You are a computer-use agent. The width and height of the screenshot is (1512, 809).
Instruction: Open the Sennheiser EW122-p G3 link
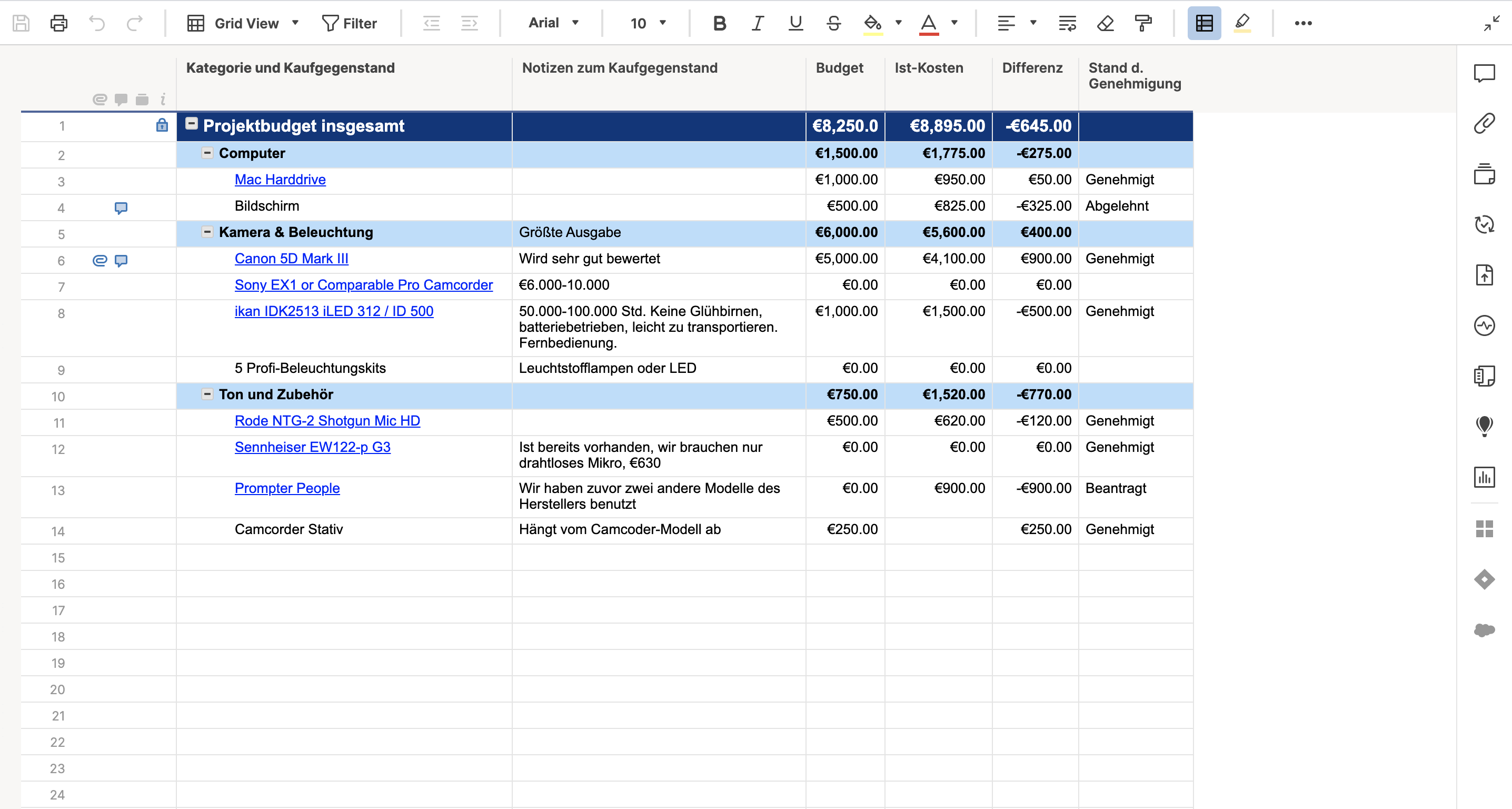312,447
